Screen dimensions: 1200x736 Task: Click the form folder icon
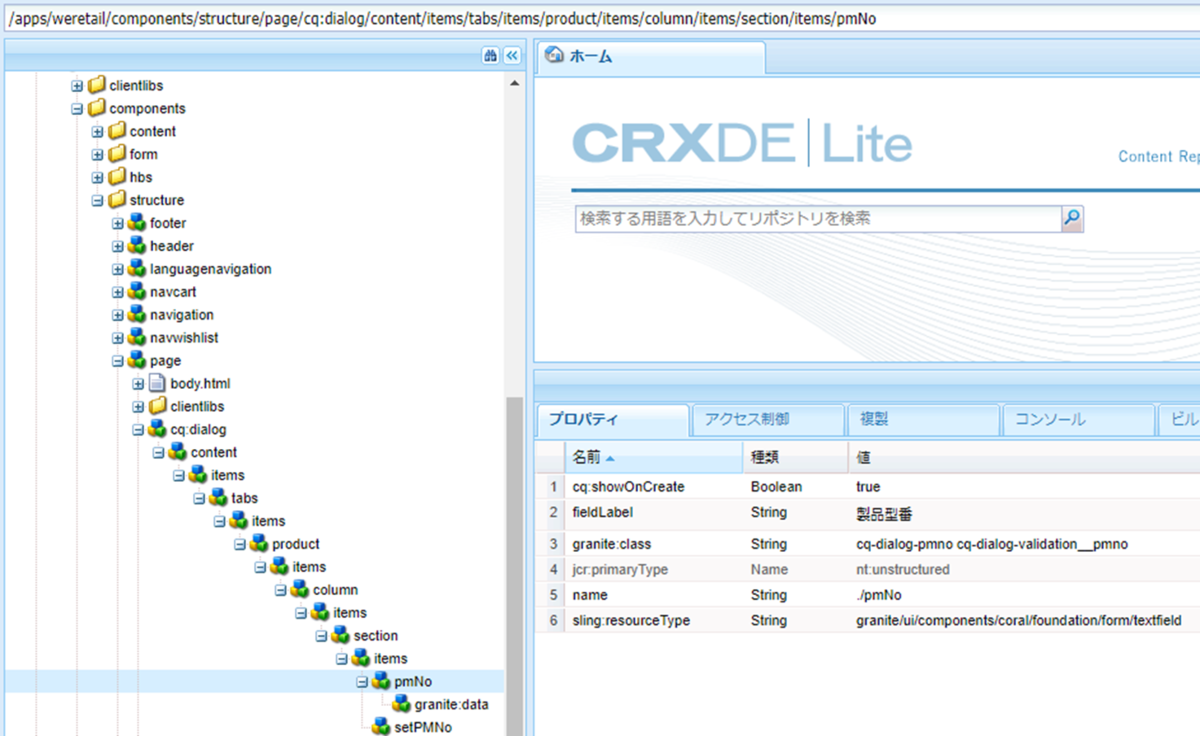coord(117,154)
